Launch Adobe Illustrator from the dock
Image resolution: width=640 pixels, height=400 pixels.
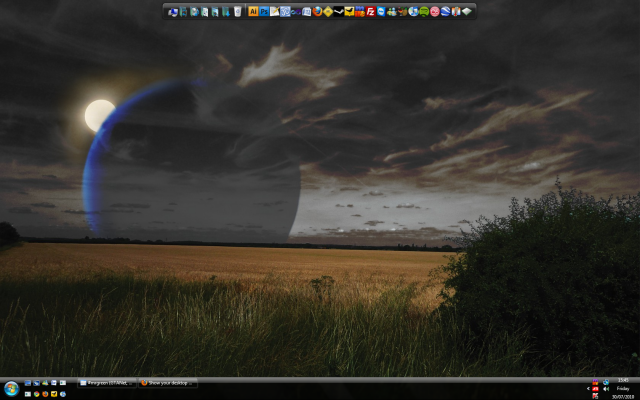coord(253,11)
